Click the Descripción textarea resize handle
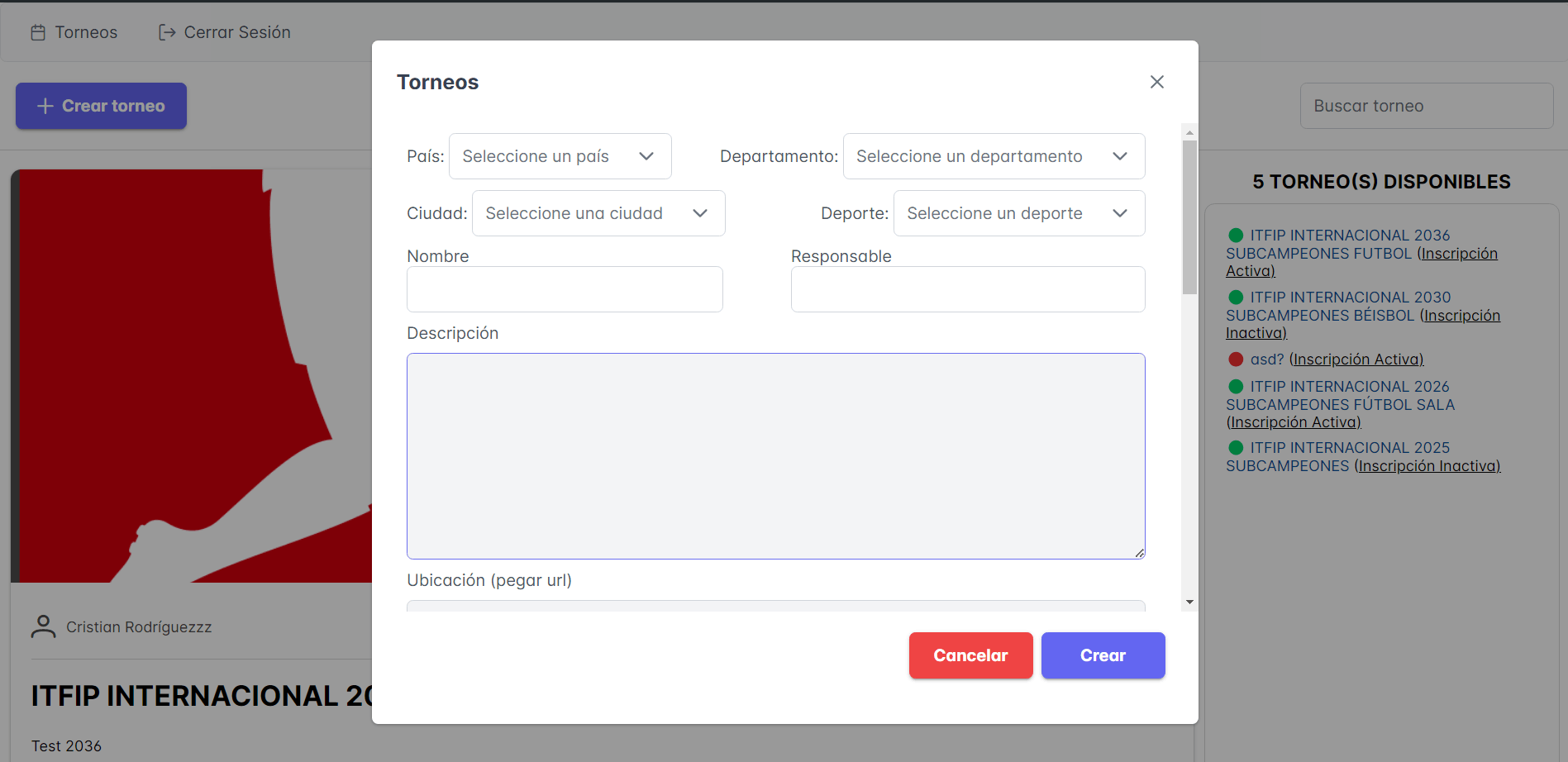Image resolution: width=1568 pixels, height=762 pixels. (1139, 553)
